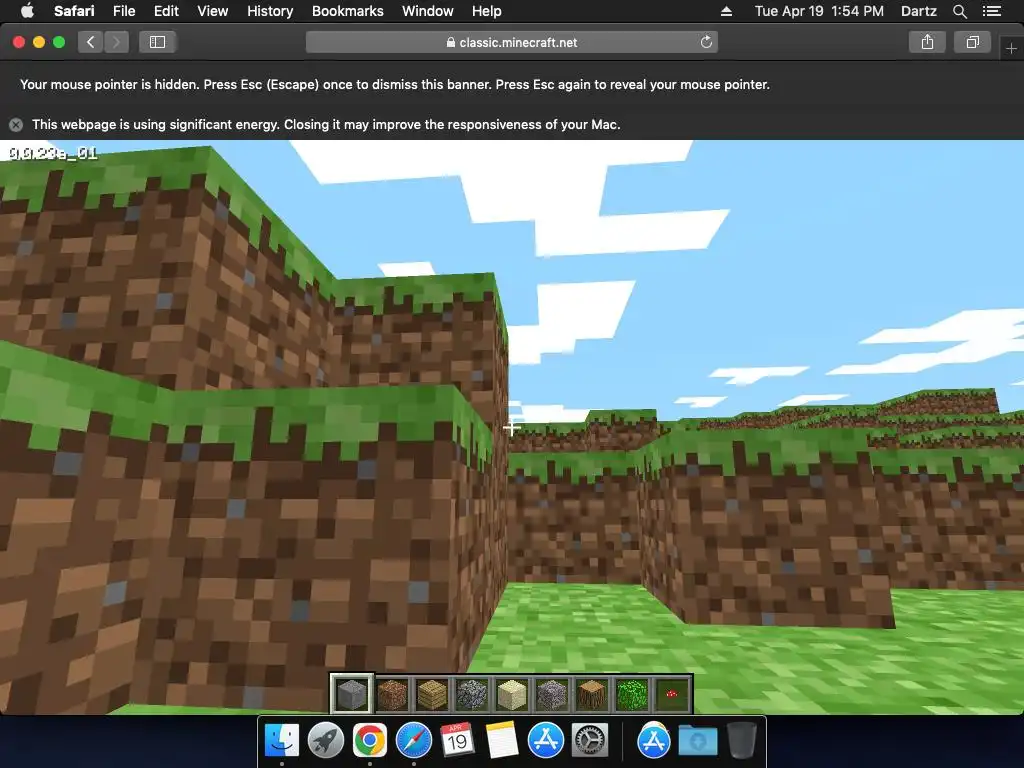The image size is (1024, 768).
Task: Select the sand block hotbar slot
Action: pos(512,694)
